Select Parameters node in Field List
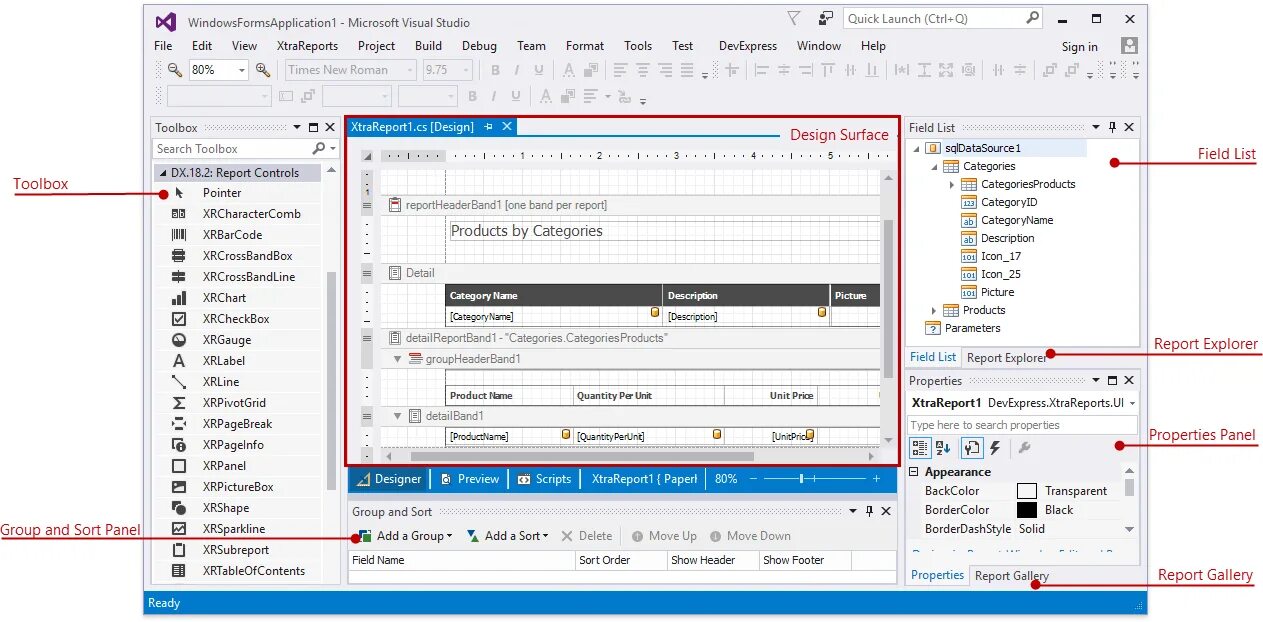The height and width of the screenshot is (622, 1263). (x=972, y=328)
